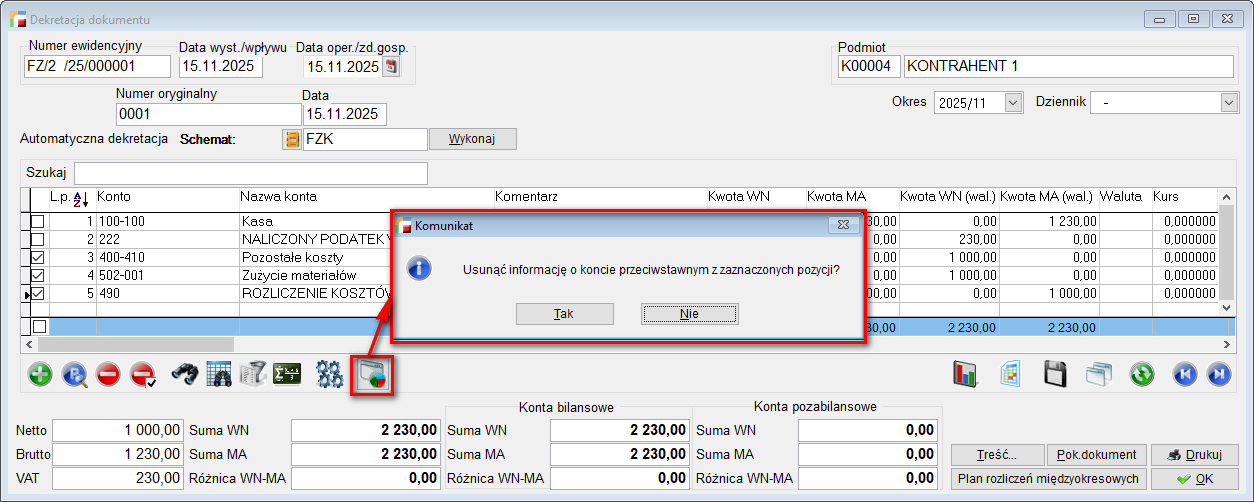1254x502 pixels.
Task: Uncheck row 3 Pozostałe koszty checkbox
Action: 38,257
